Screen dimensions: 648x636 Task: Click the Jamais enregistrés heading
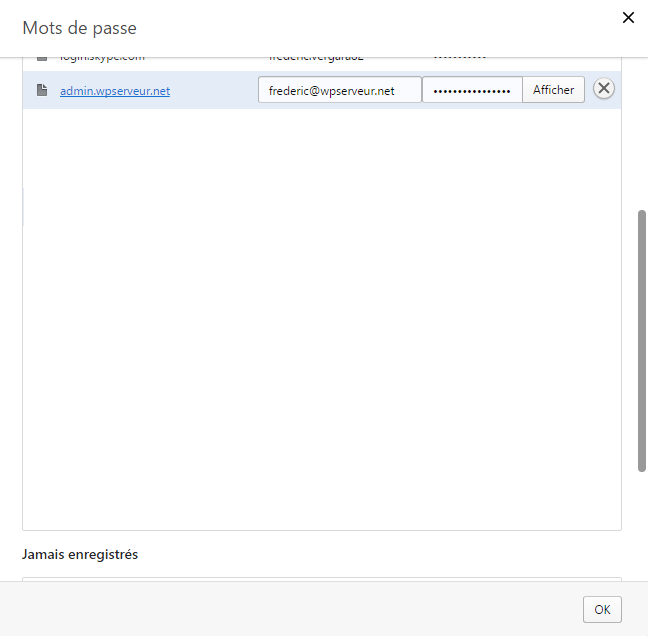80,554
